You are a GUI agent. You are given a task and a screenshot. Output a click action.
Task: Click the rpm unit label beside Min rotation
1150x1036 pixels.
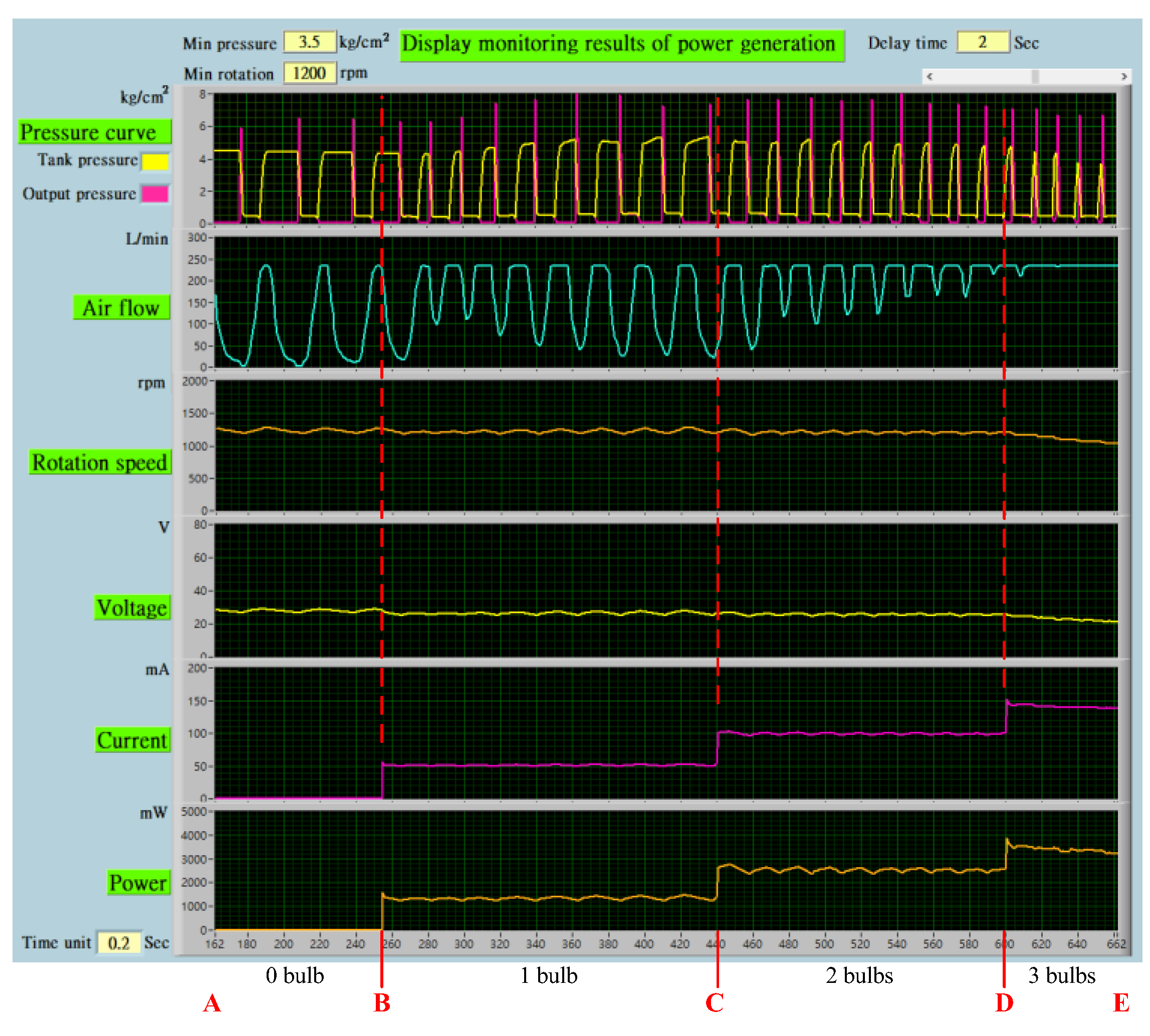[x=354, y=74]
